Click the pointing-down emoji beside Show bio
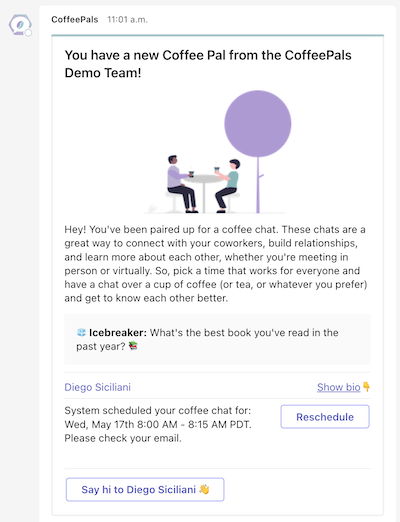 point(366,387)
